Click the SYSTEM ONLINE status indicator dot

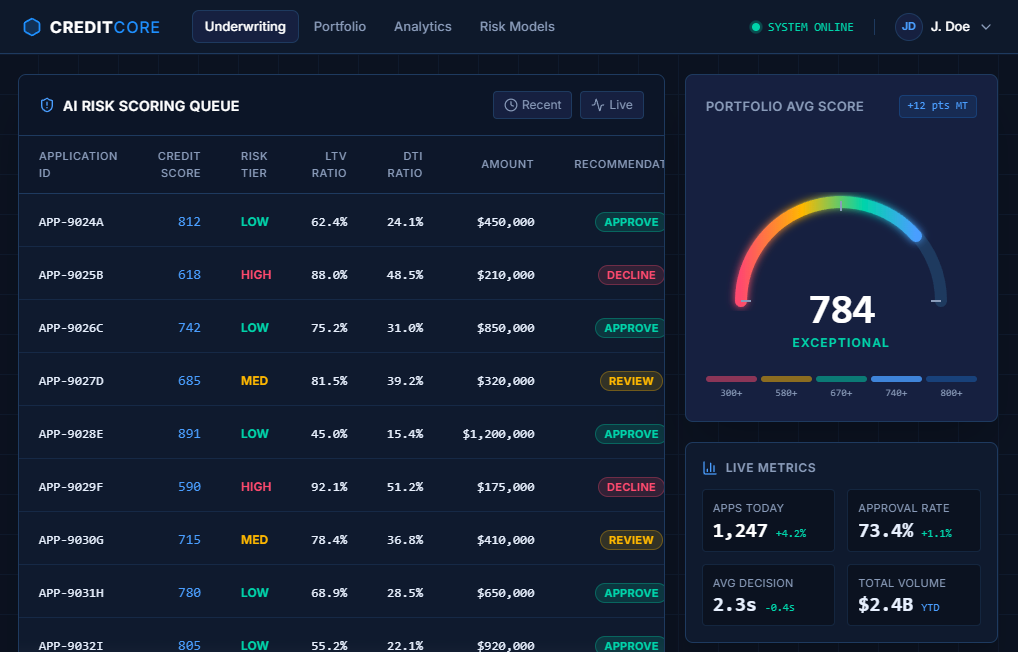pos(756,27)
